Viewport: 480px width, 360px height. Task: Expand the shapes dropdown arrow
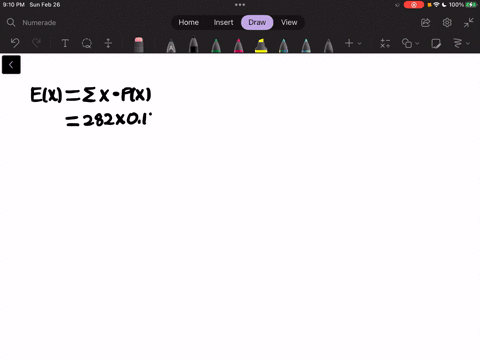(x=417, y=43)
